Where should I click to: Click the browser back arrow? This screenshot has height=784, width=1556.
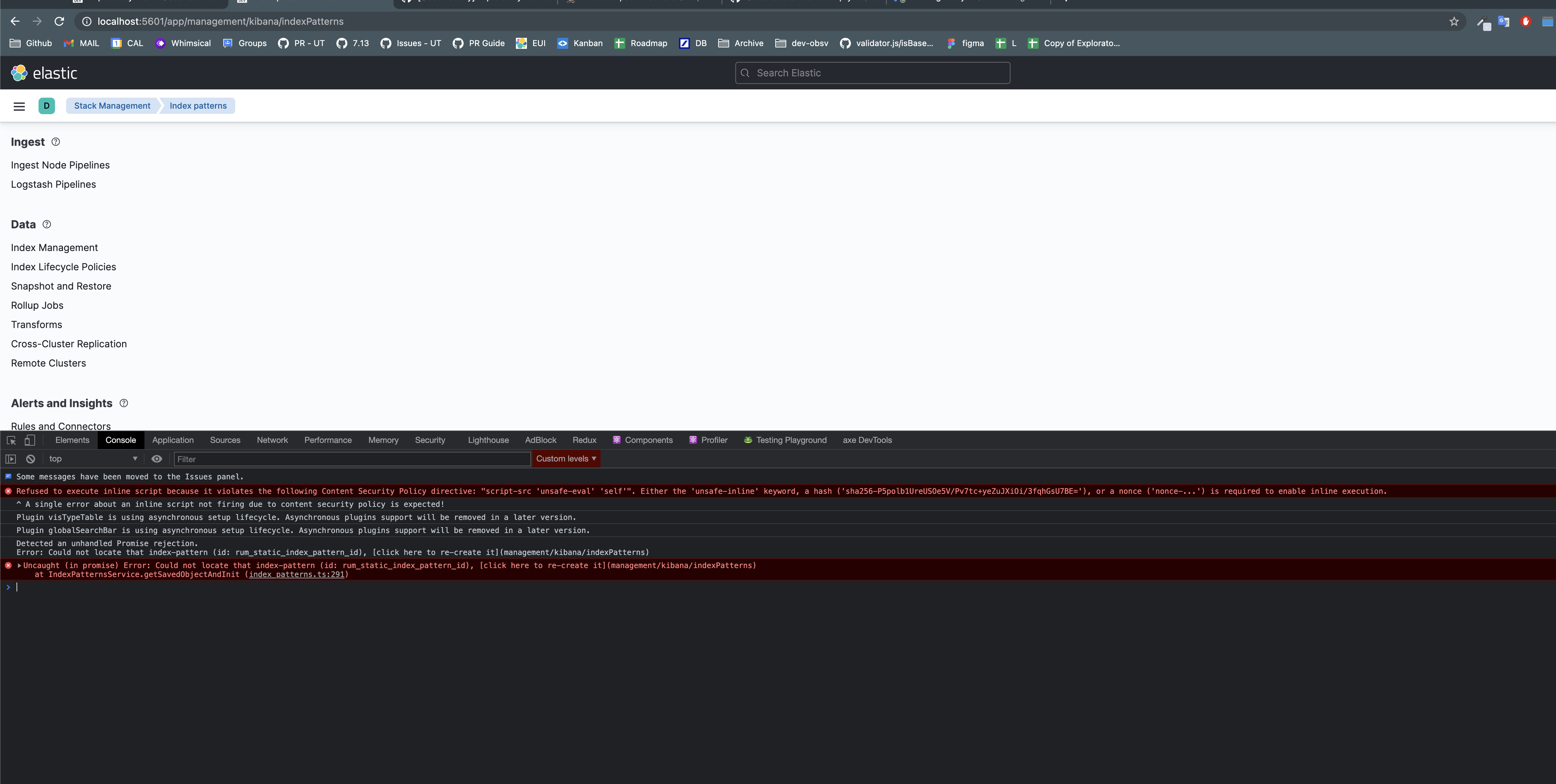(15, 21)
